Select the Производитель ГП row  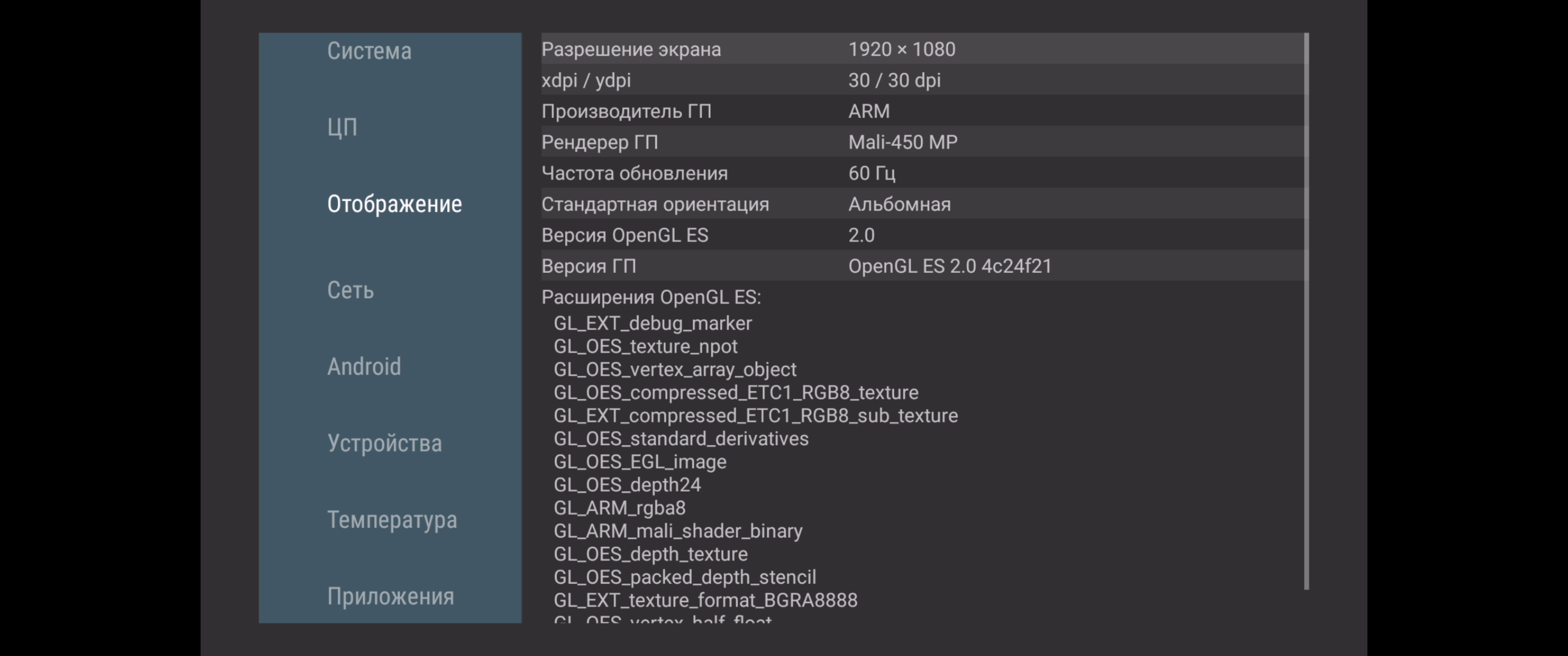pyautogui.click(x=923, y=111)
